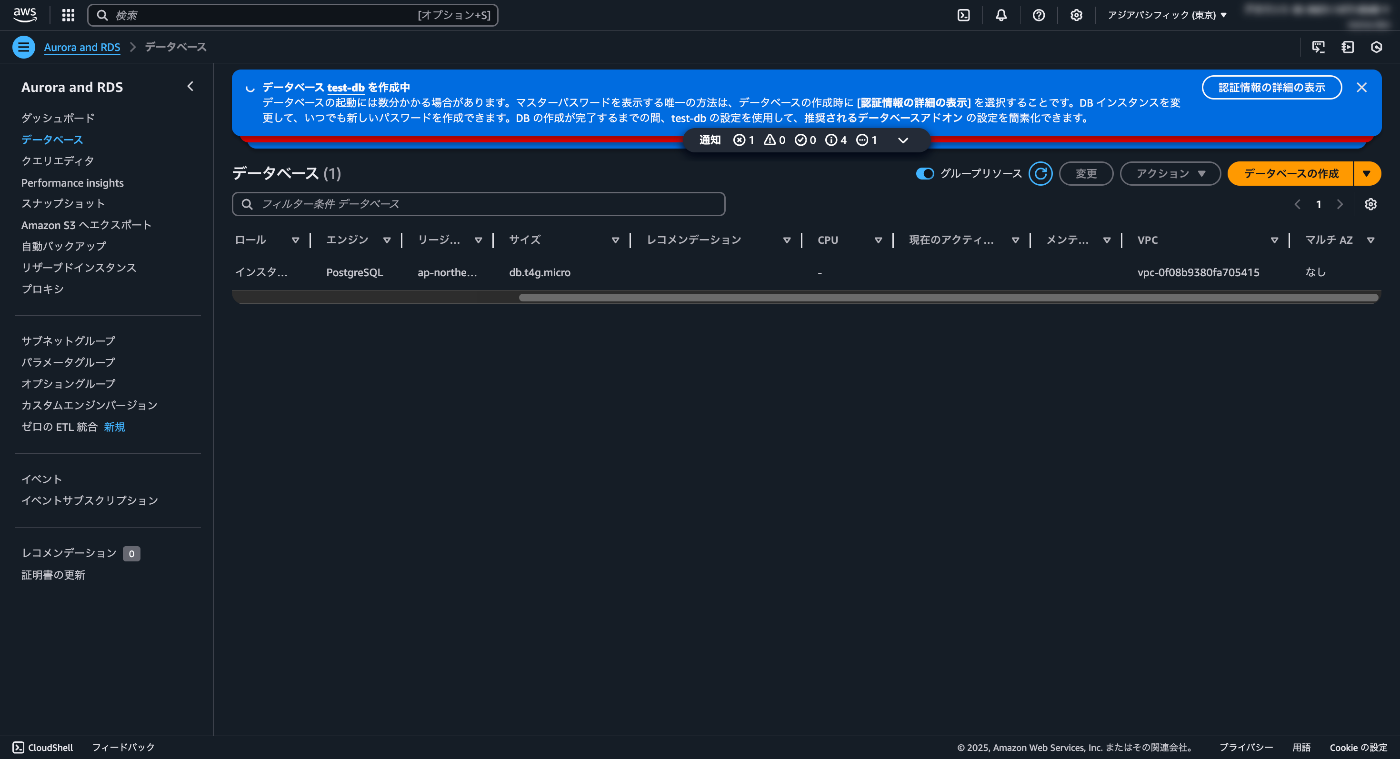Open サブネットグループ in the sidebar

click(68, 341)
